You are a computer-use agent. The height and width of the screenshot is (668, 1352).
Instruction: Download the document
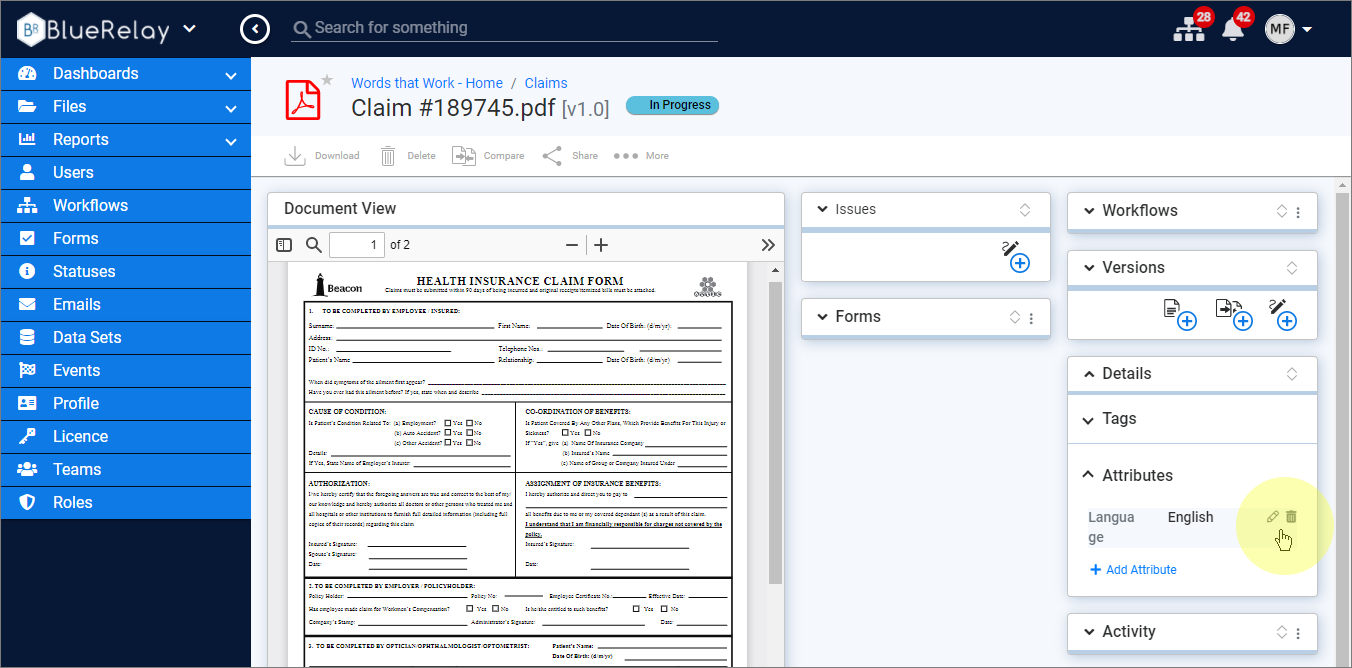pos(322,156)
